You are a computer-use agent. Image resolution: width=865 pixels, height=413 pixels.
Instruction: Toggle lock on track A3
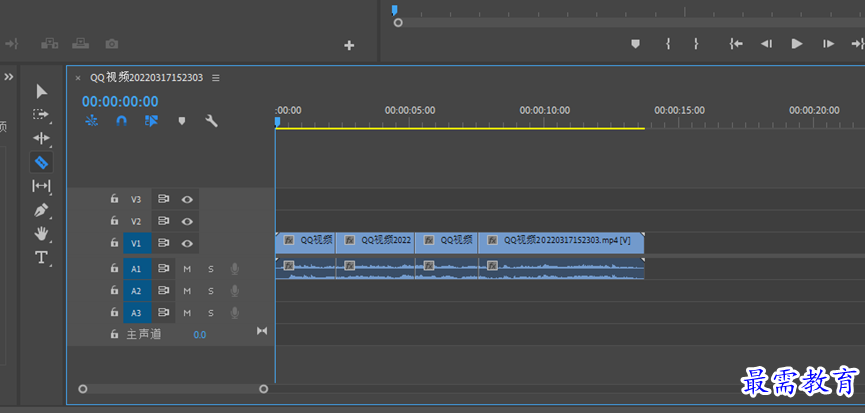pyautogui.click(x=114, y=312)
